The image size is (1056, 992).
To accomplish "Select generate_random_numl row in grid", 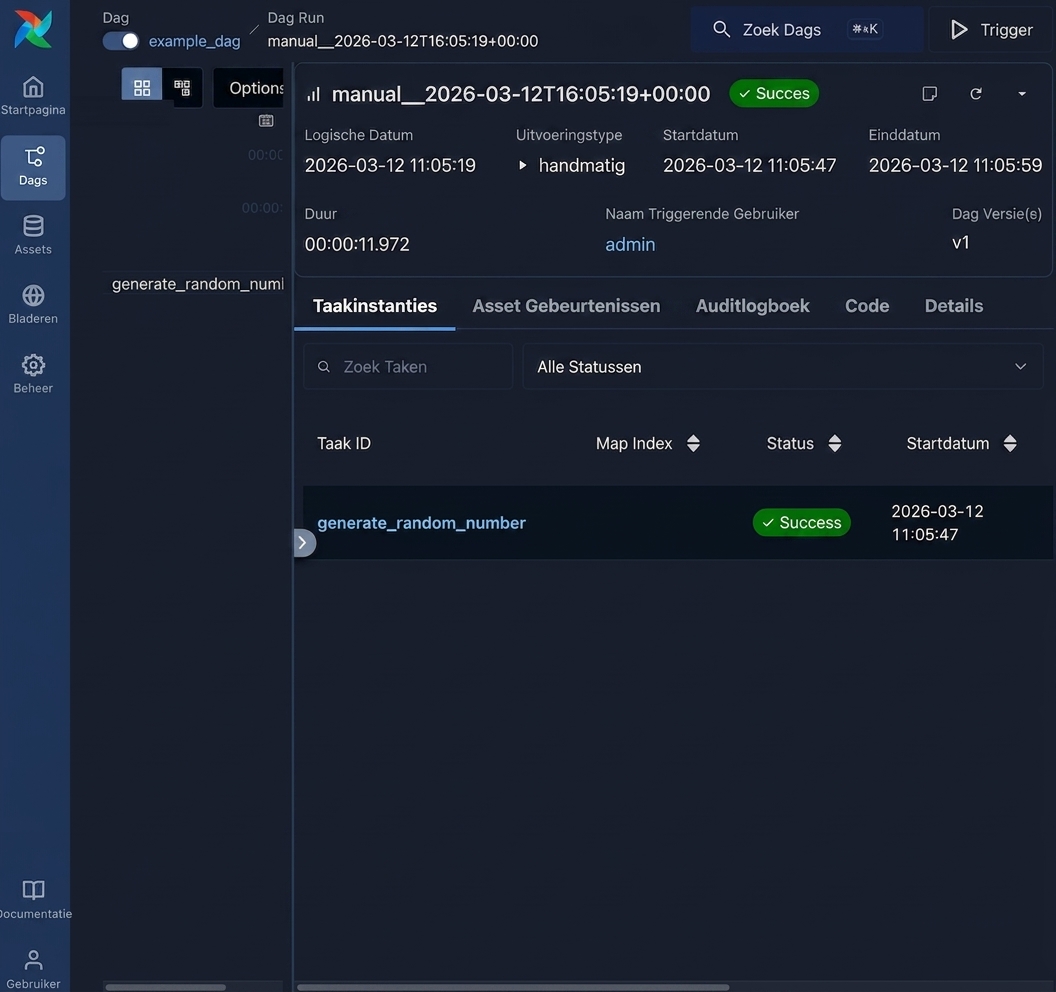I will point(197,284).
